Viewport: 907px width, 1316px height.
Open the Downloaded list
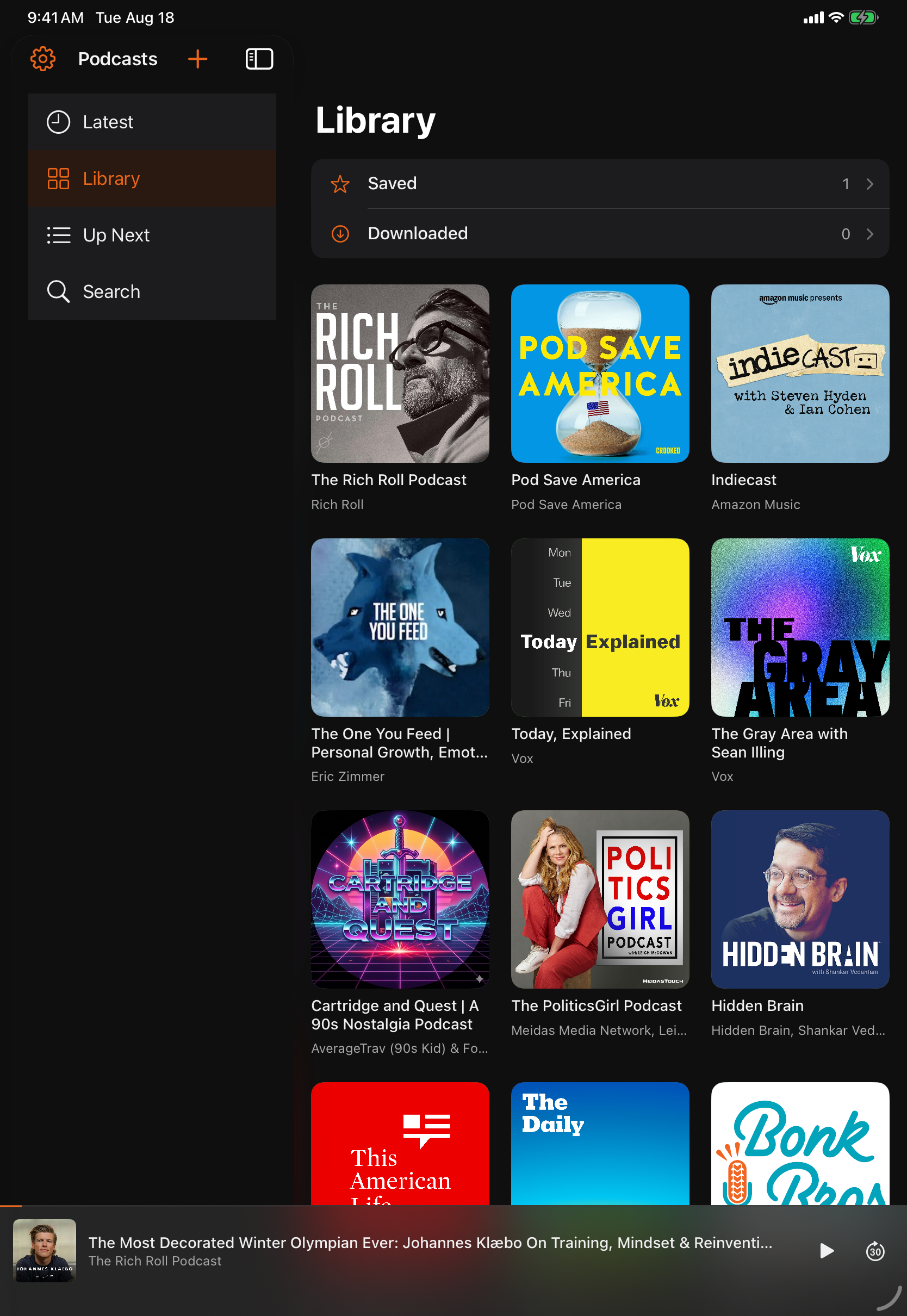(600, 233)
